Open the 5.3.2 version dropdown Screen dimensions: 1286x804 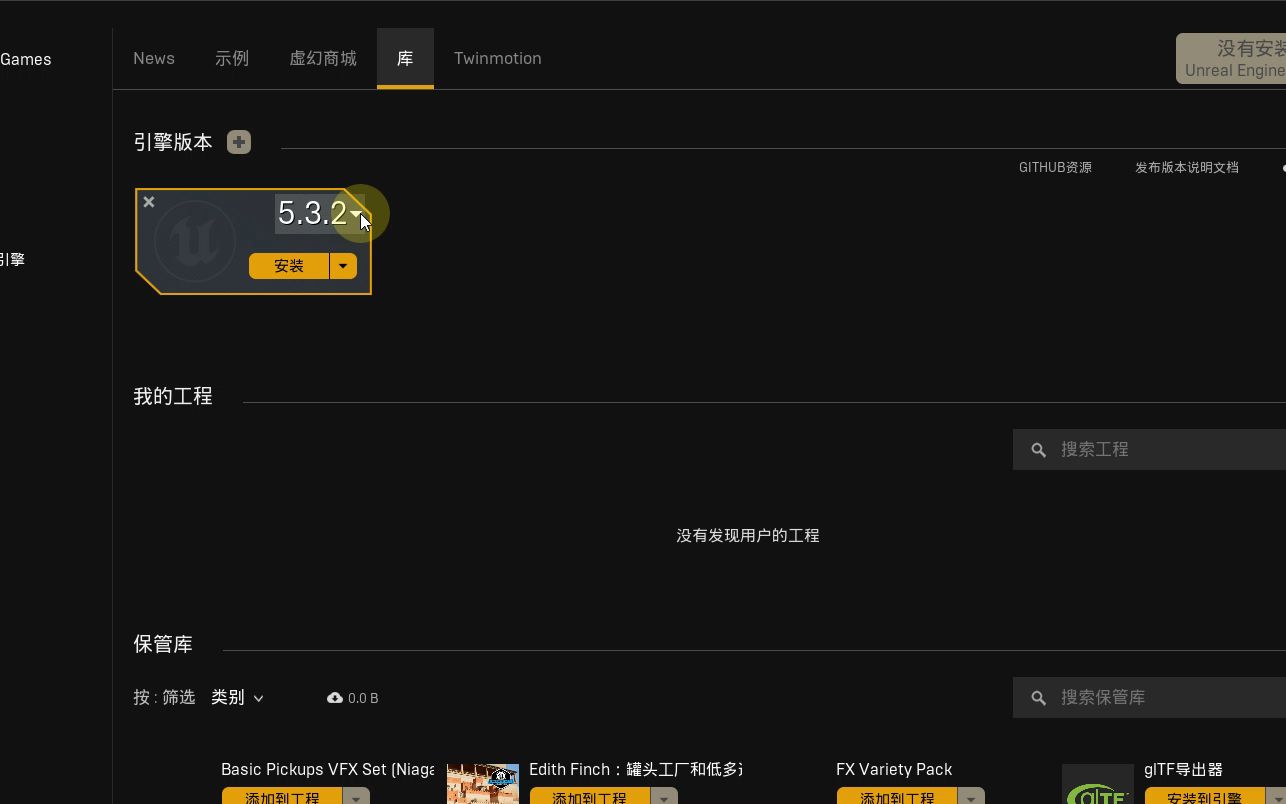320,212
